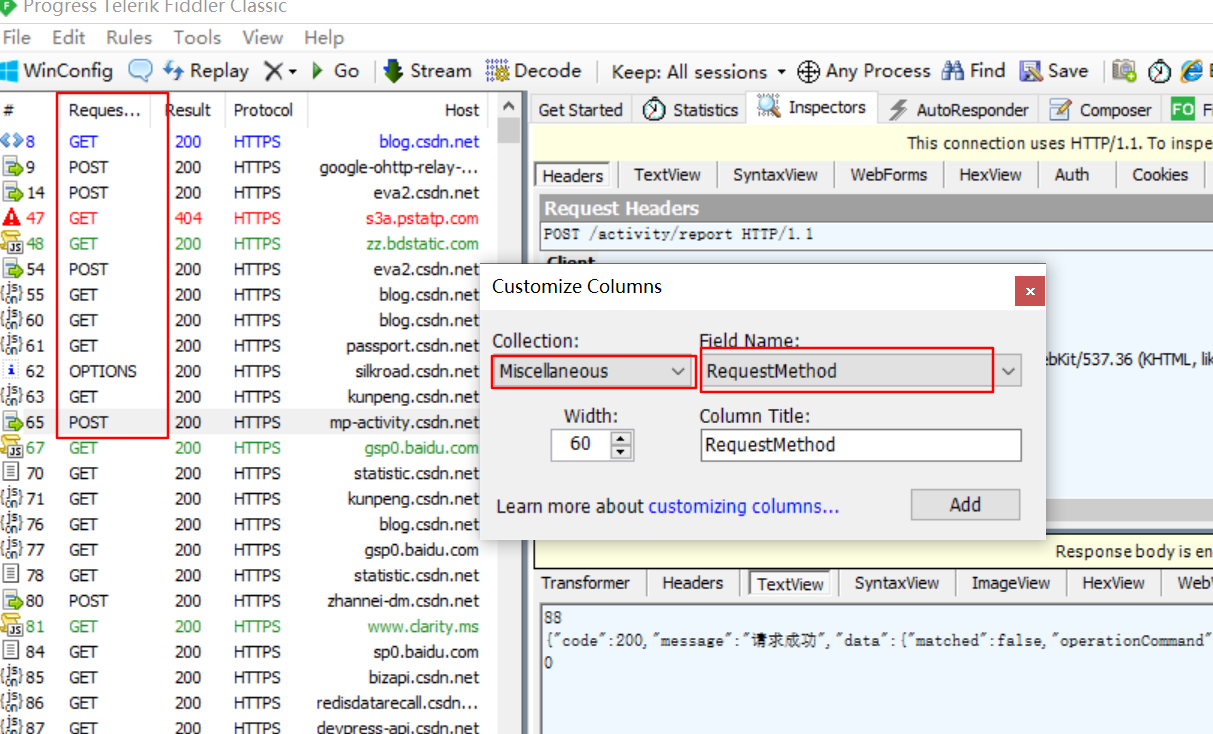Viewport: 1213px width, 734px height.
Task: Select the response ImageView tab
Action: 1010,583
